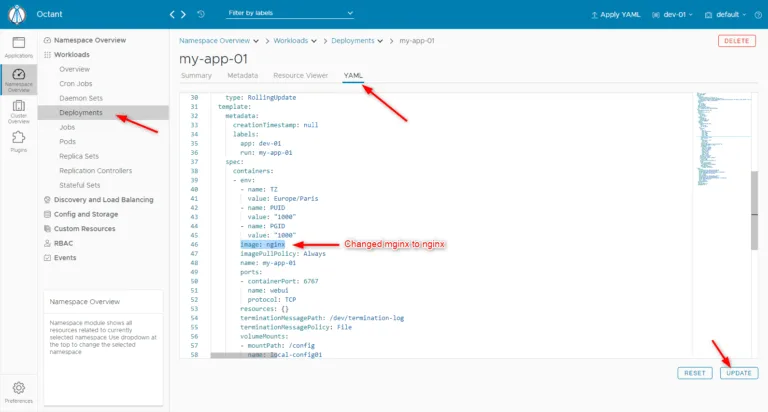Viewport: 768px width, 412px height.
Task: Open the history clock icon
Action: tap(201, 14)
